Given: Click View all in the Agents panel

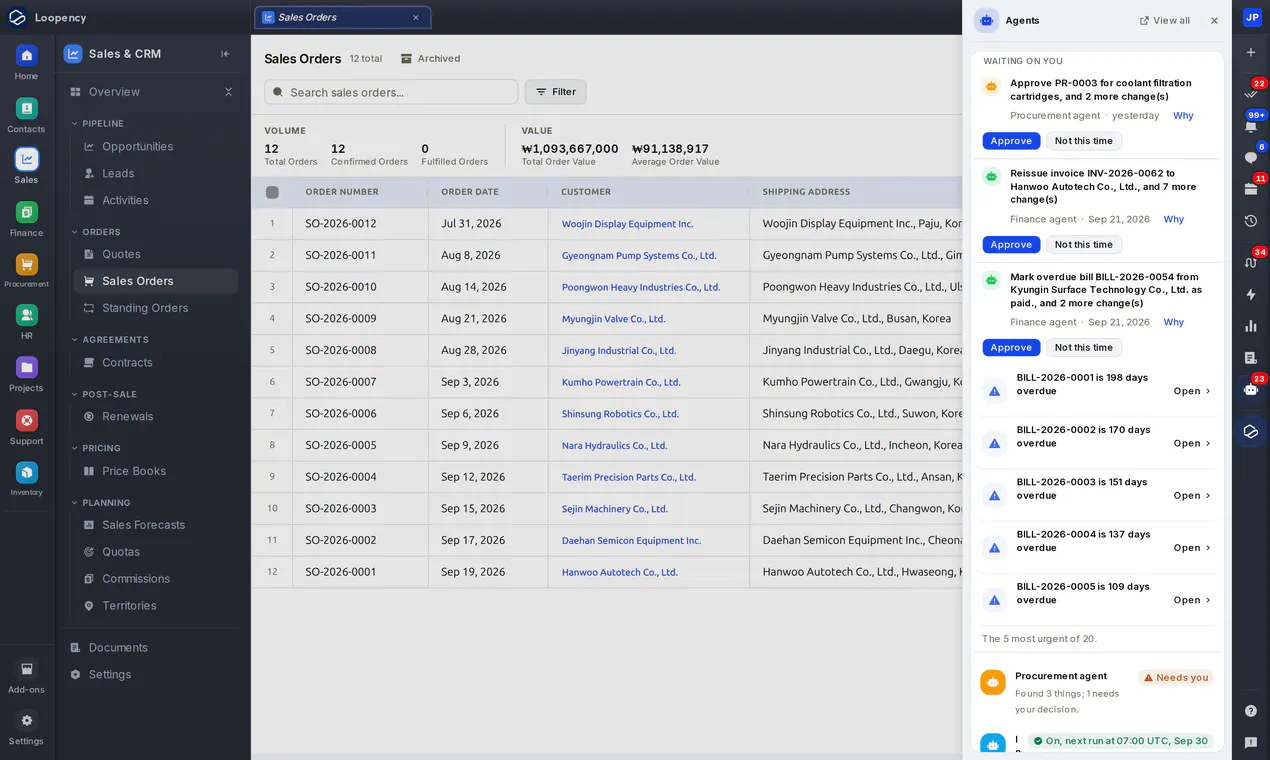Looking at the screenshot, I should tap(1165, 20).
